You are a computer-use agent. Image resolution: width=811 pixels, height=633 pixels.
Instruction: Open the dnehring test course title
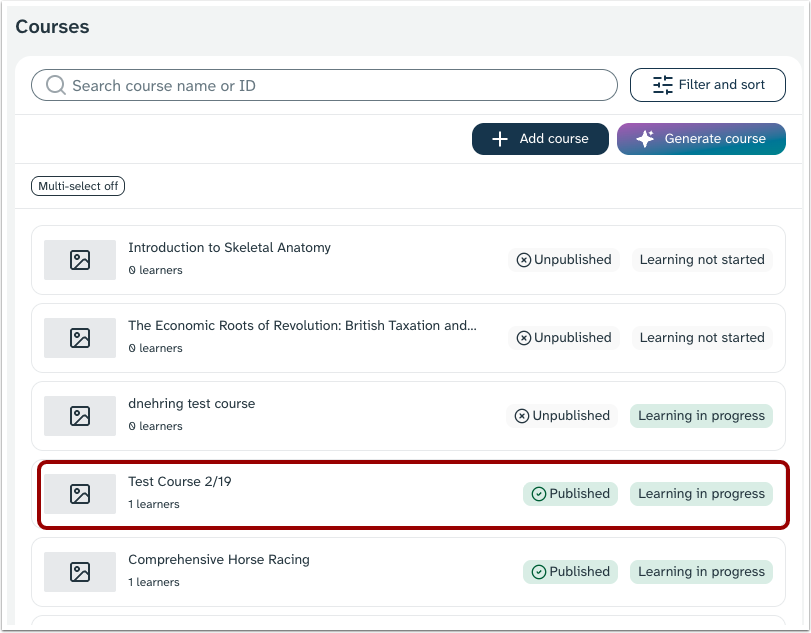tap(191, 404)
